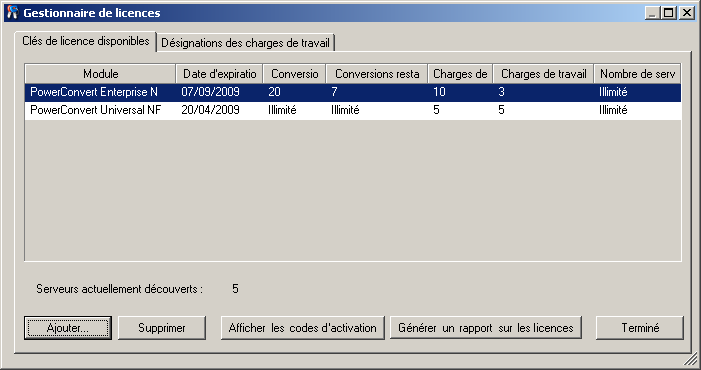Click the Charges de travail column header
The image size is (701, 370).
click(543, 74)
